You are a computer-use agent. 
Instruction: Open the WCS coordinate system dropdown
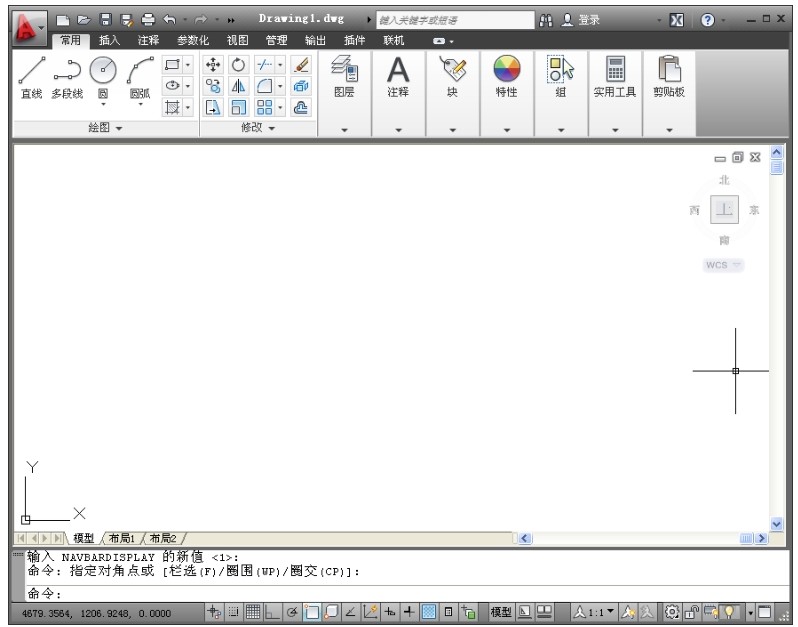click(723, 265)
